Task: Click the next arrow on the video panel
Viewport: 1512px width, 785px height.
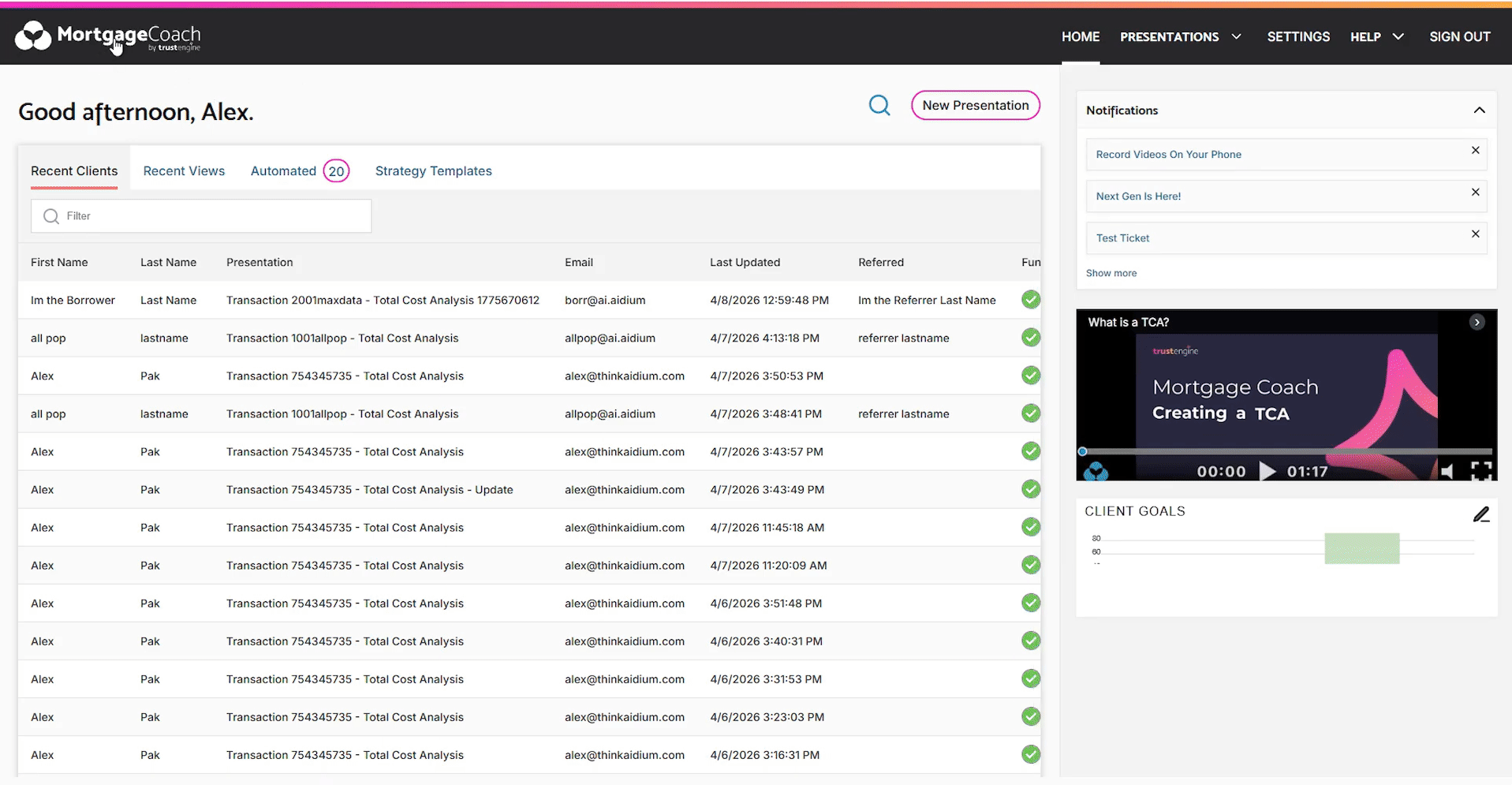Action: (1477, 322)
